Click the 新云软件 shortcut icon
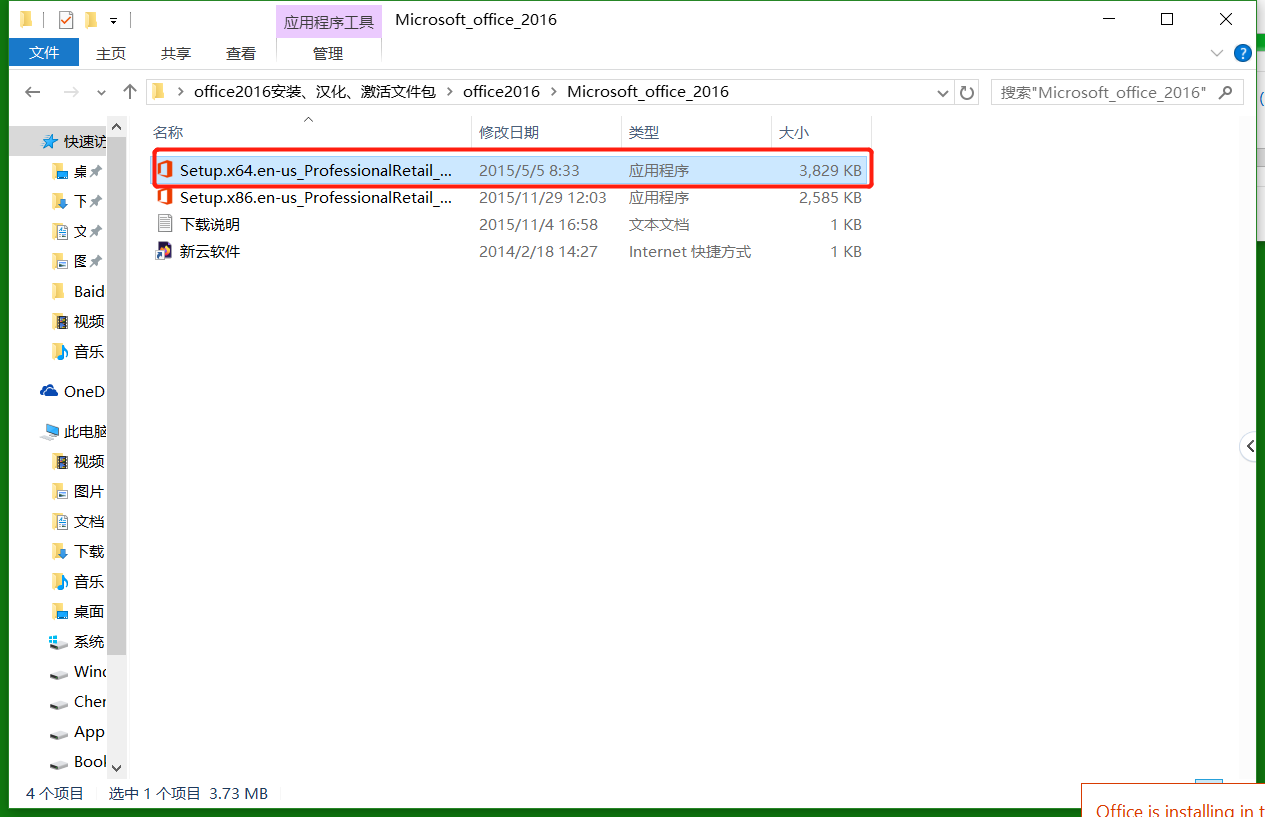Screen dimensions: 1265x817 (x=165, y=251)
